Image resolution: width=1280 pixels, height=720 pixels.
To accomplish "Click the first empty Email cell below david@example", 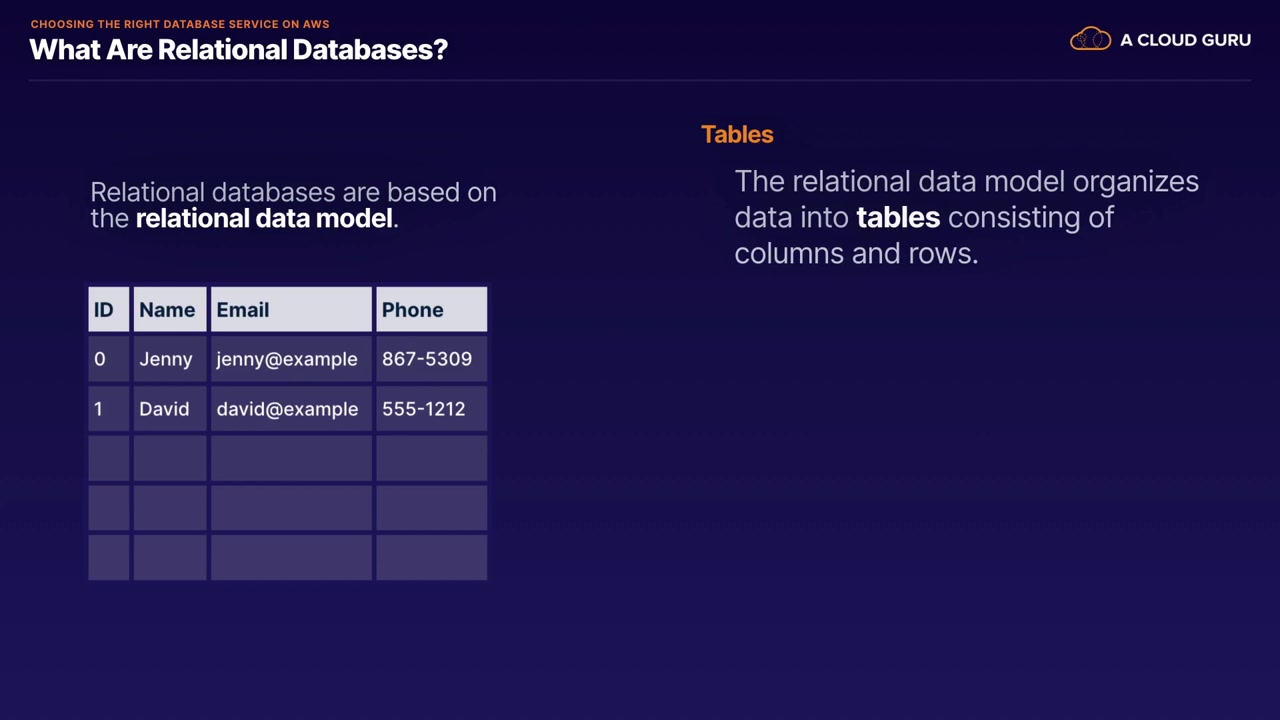I will coord(291,458).
